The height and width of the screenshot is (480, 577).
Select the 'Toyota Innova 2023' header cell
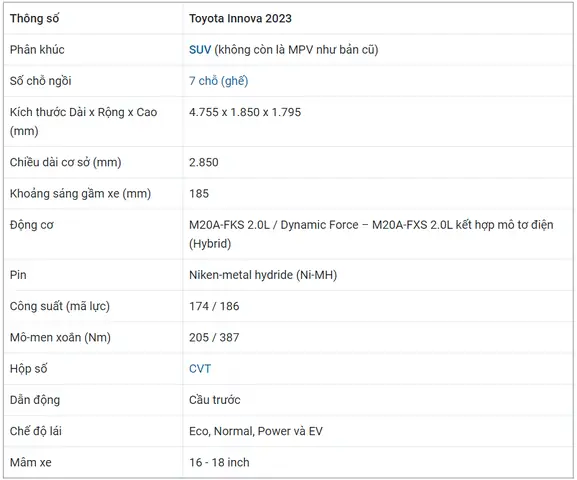pos(240,18)
